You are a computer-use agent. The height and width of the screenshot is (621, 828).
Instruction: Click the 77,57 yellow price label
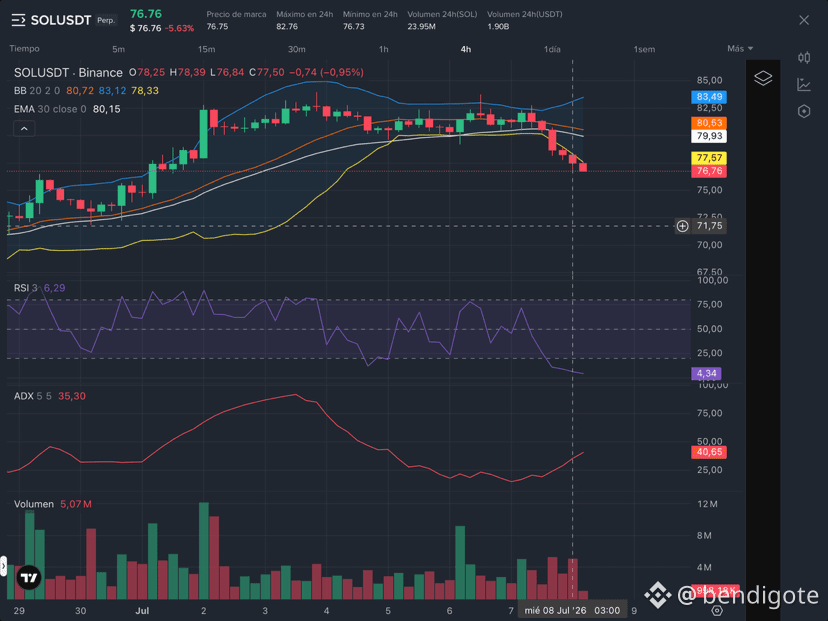709,158
